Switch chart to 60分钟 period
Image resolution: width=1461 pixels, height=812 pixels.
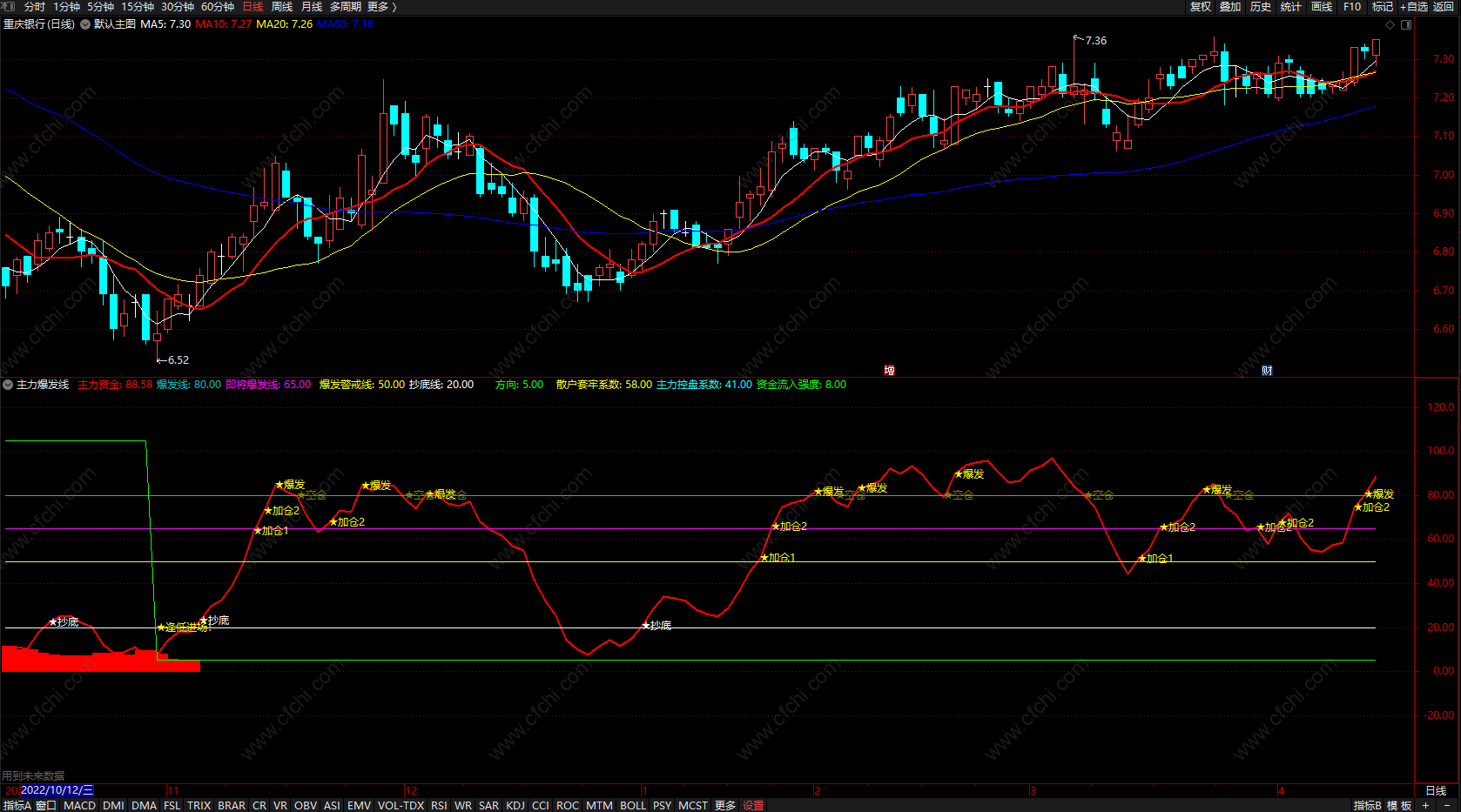218,6
